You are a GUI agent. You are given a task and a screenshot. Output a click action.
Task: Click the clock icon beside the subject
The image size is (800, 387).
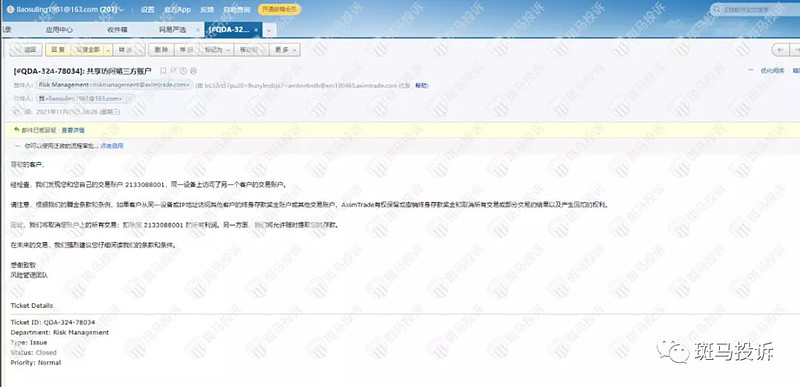[x=183, y=71]
